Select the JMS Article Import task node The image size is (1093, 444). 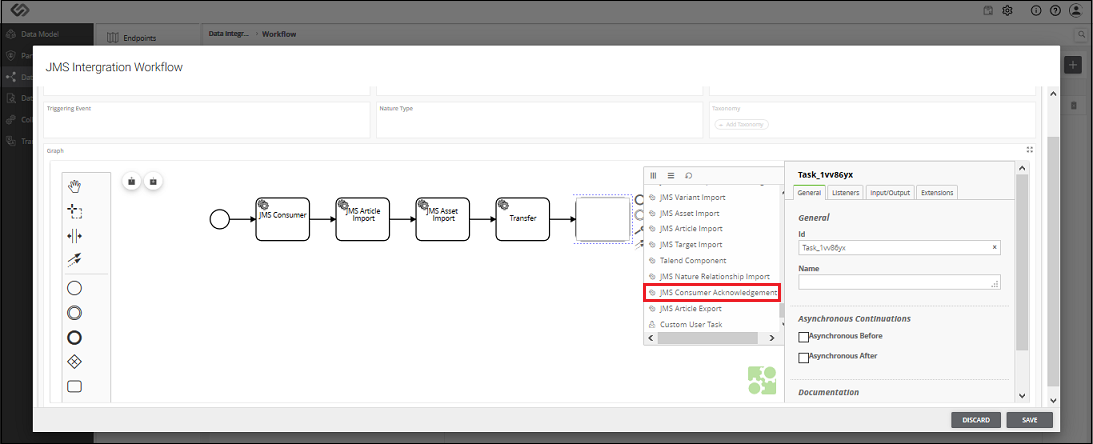click(362, 219)
